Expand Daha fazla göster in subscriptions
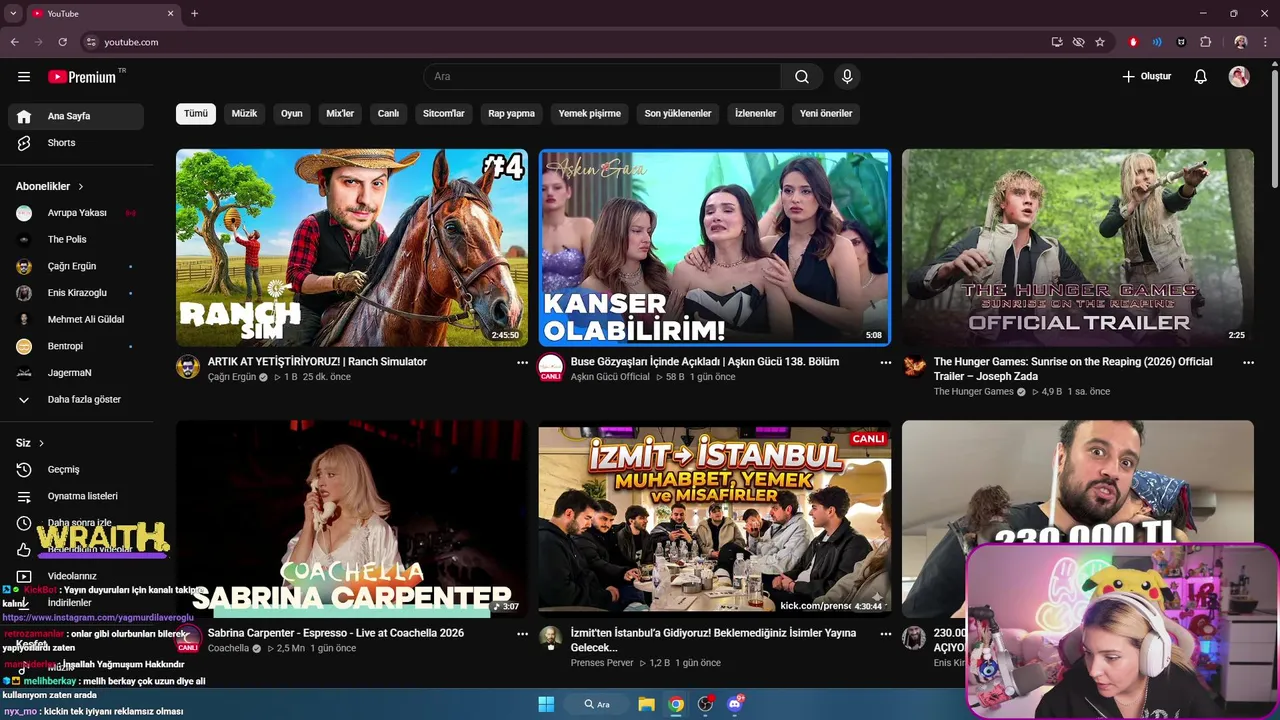This screenshot has height=720, width=1280. point(76,400)
